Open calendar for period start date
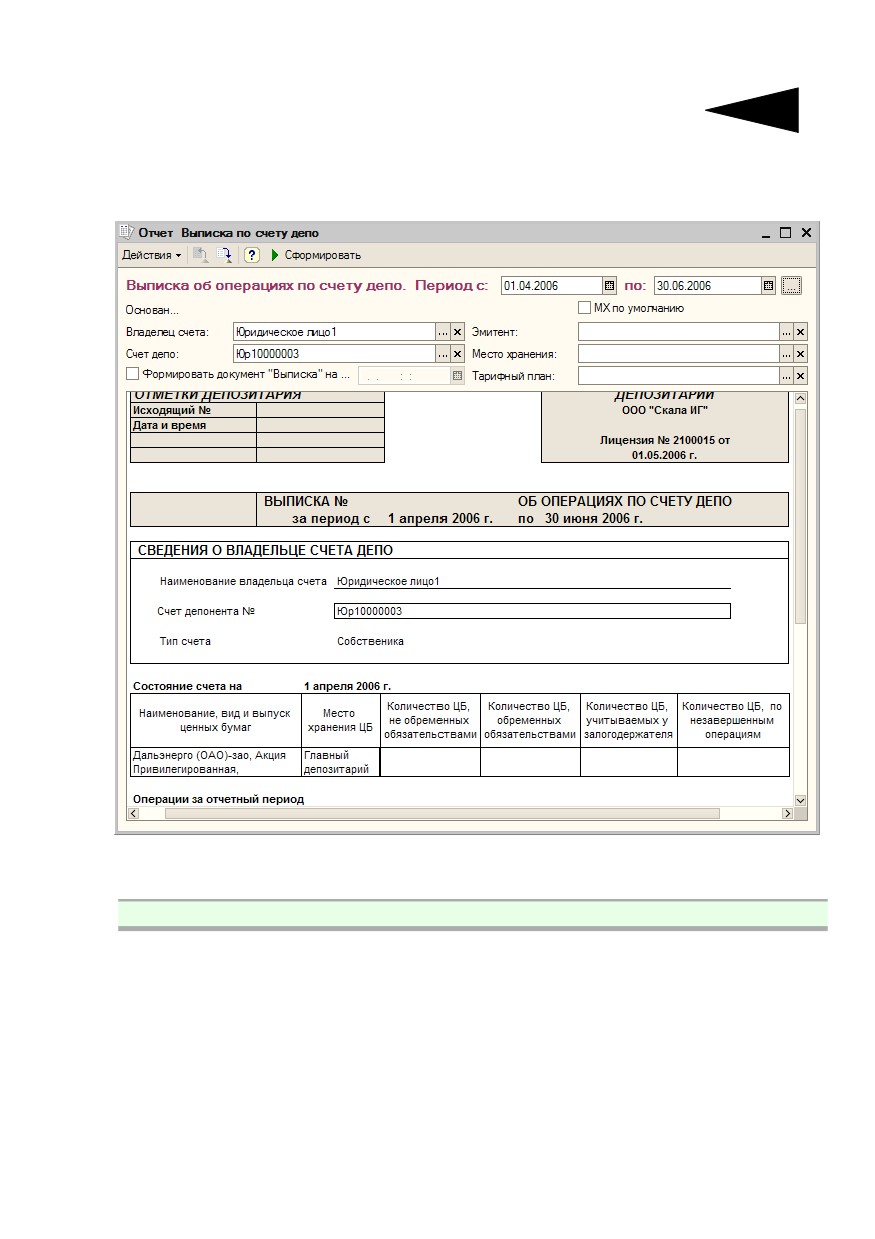Screen dimensions: 875x1239 click(x=609, y=286)
